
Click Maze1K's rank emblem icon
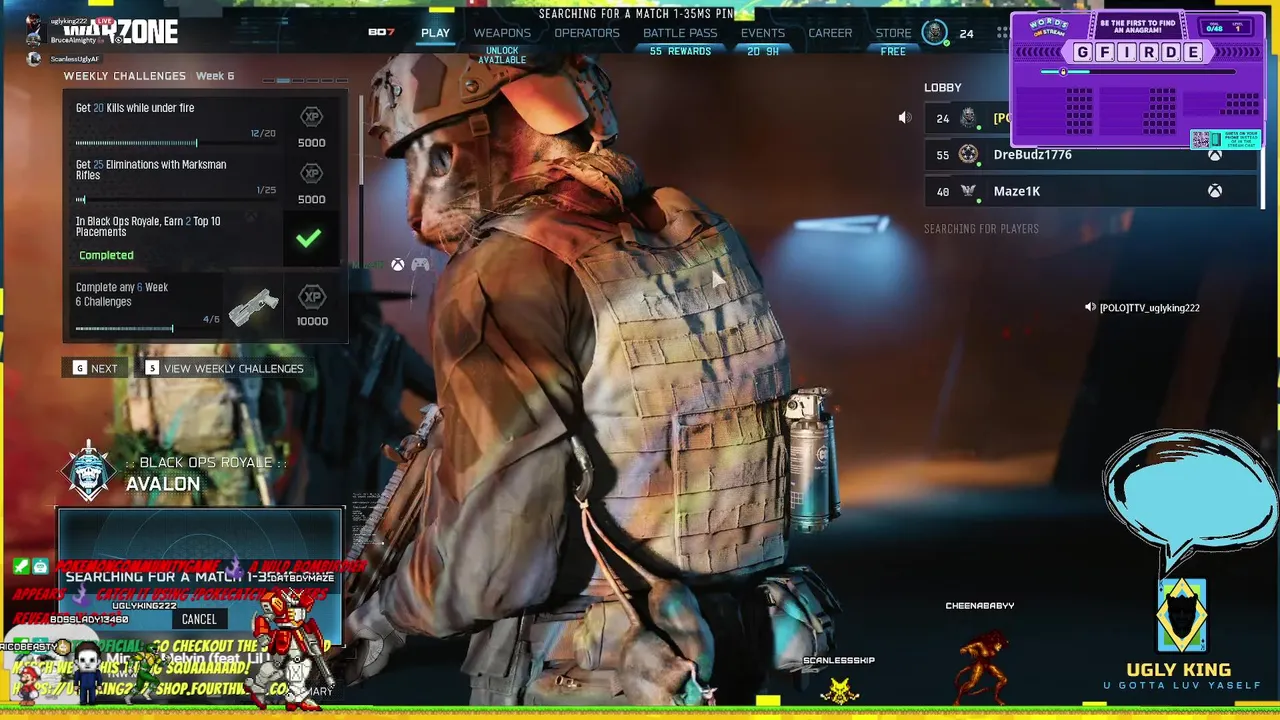pyautogui.click(x=968, y=191)
